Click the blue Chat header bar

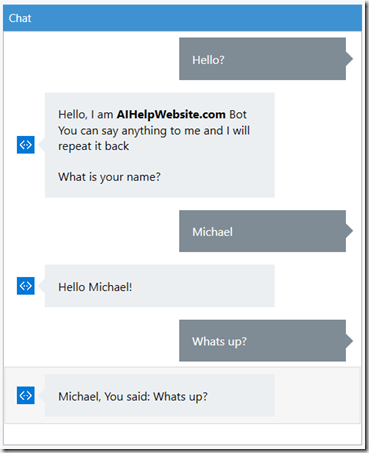click(x=182, y=18)
